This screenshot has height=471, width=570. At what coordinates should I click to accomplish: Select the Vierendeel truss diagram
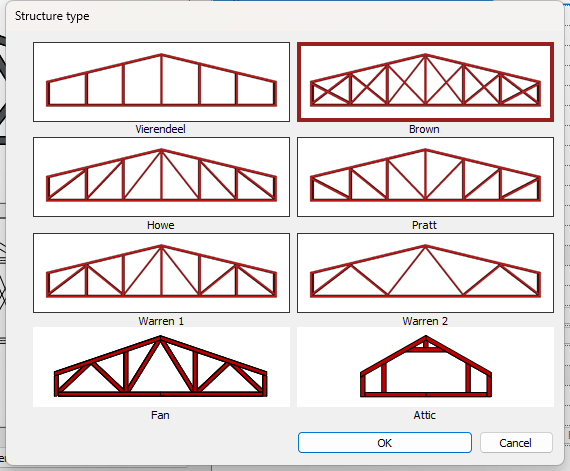161,82
